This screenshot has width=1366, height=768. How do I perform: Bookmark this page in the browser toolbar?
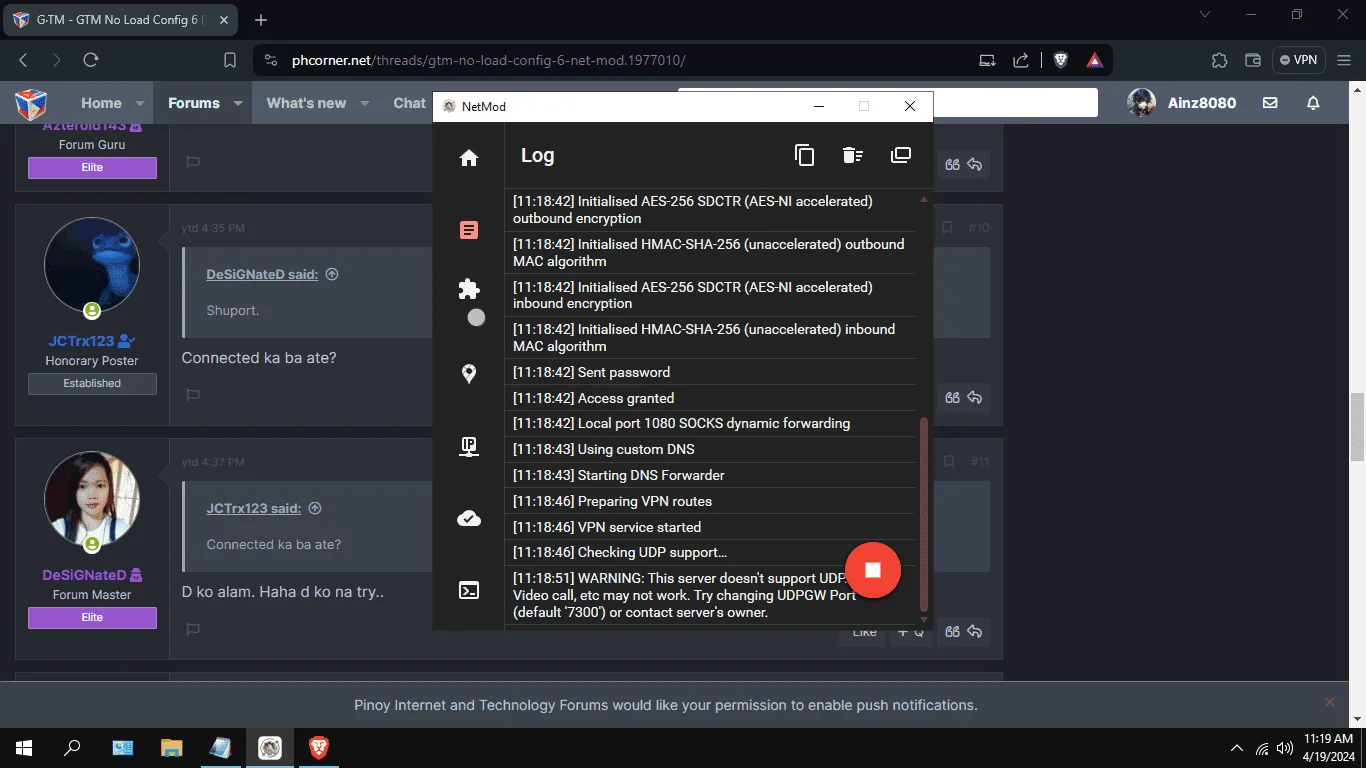click(230, 60)
